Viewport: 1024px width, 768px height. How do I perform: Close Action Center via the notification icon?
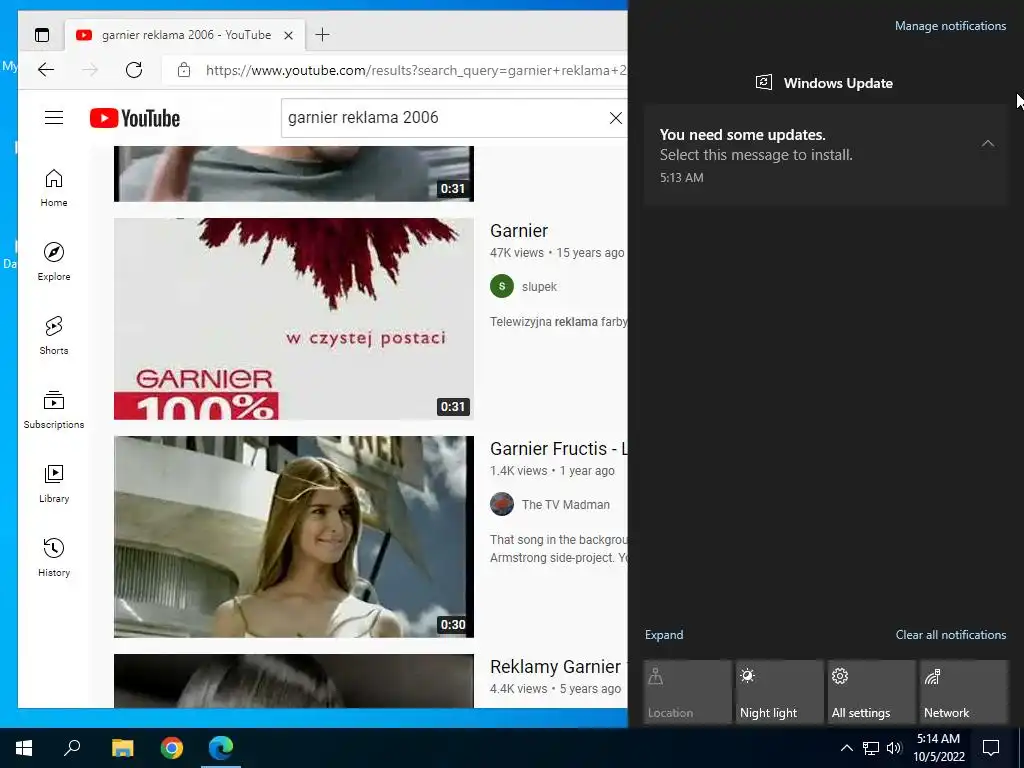(x=991, y=748)
